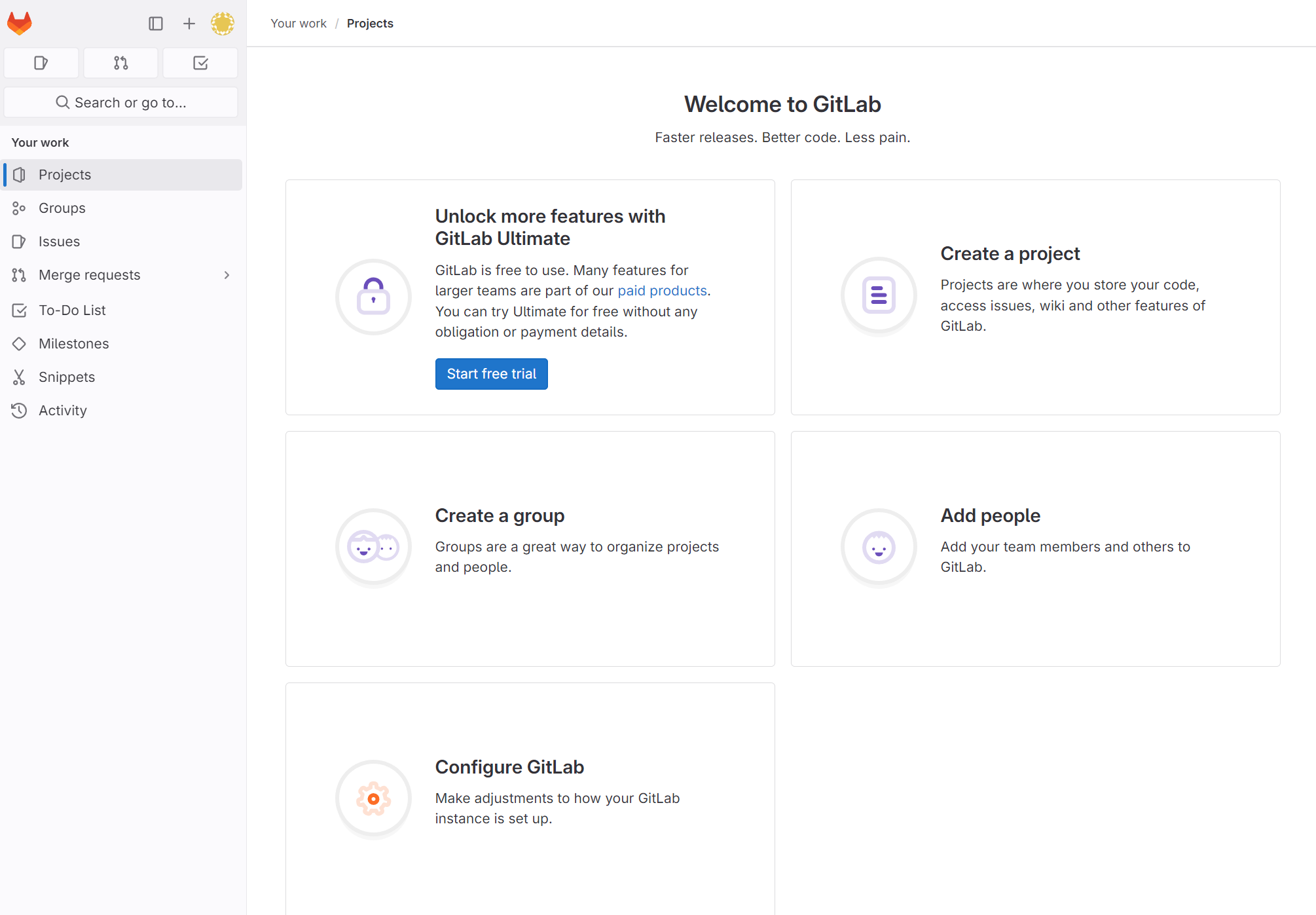
Task: Click the Unlock more features heading
Action: [x=550, y=227]
